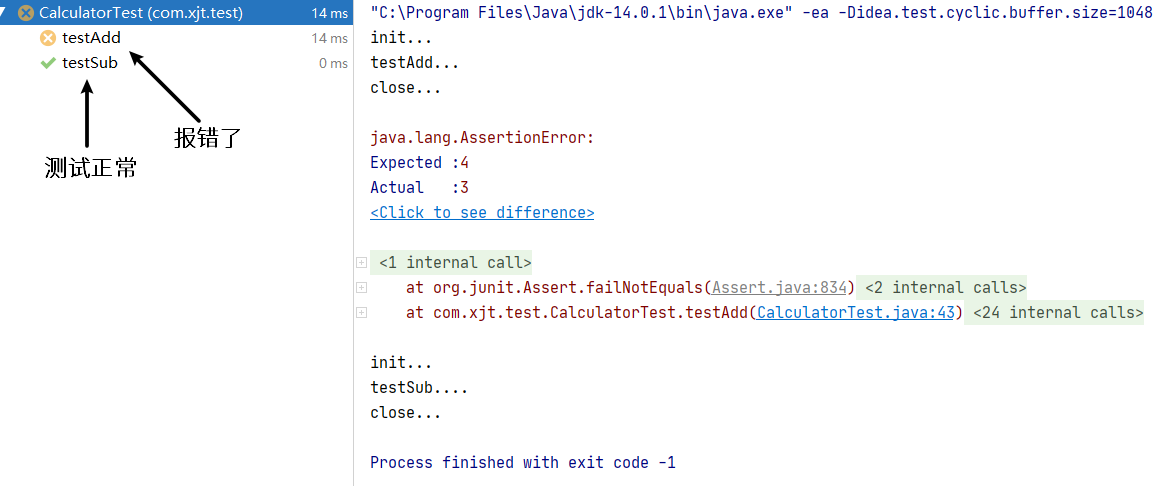The height and width of the screenshot is (486, 1154).
Task: Click the failed status icon beside CalculatorTest
Action: point(26,13)
